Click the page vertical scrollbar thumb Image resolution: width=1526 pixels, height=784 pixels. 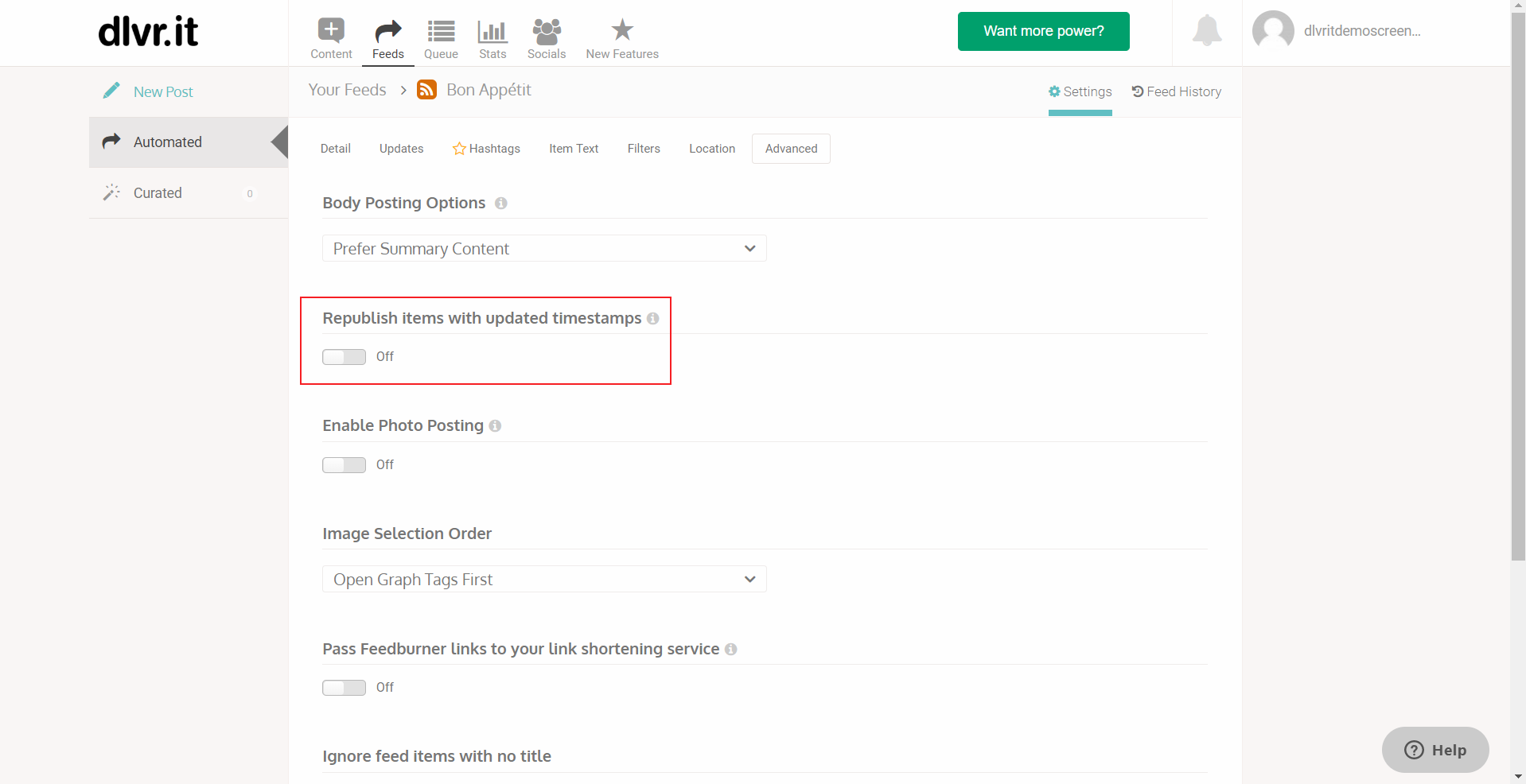coord(1518,286)
